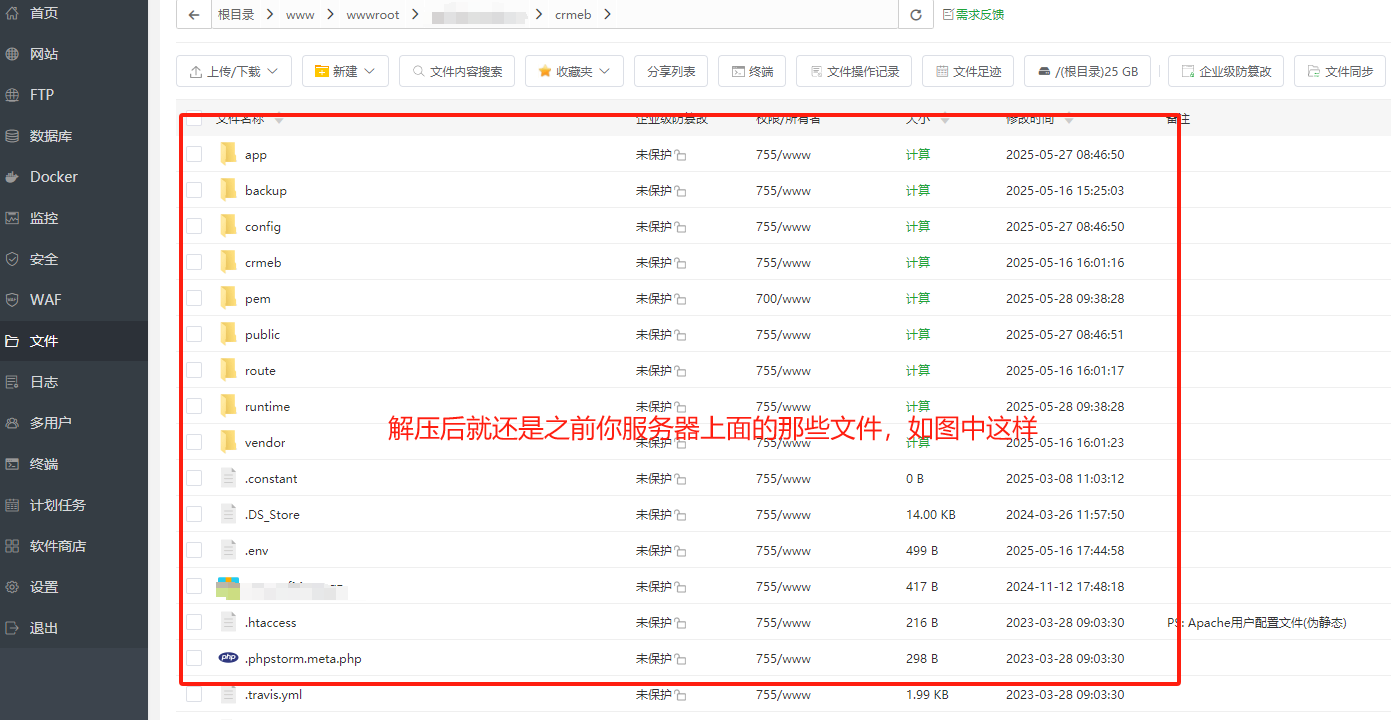Click the .phpstorm.meta.php file icon

[x=228, y=658]
